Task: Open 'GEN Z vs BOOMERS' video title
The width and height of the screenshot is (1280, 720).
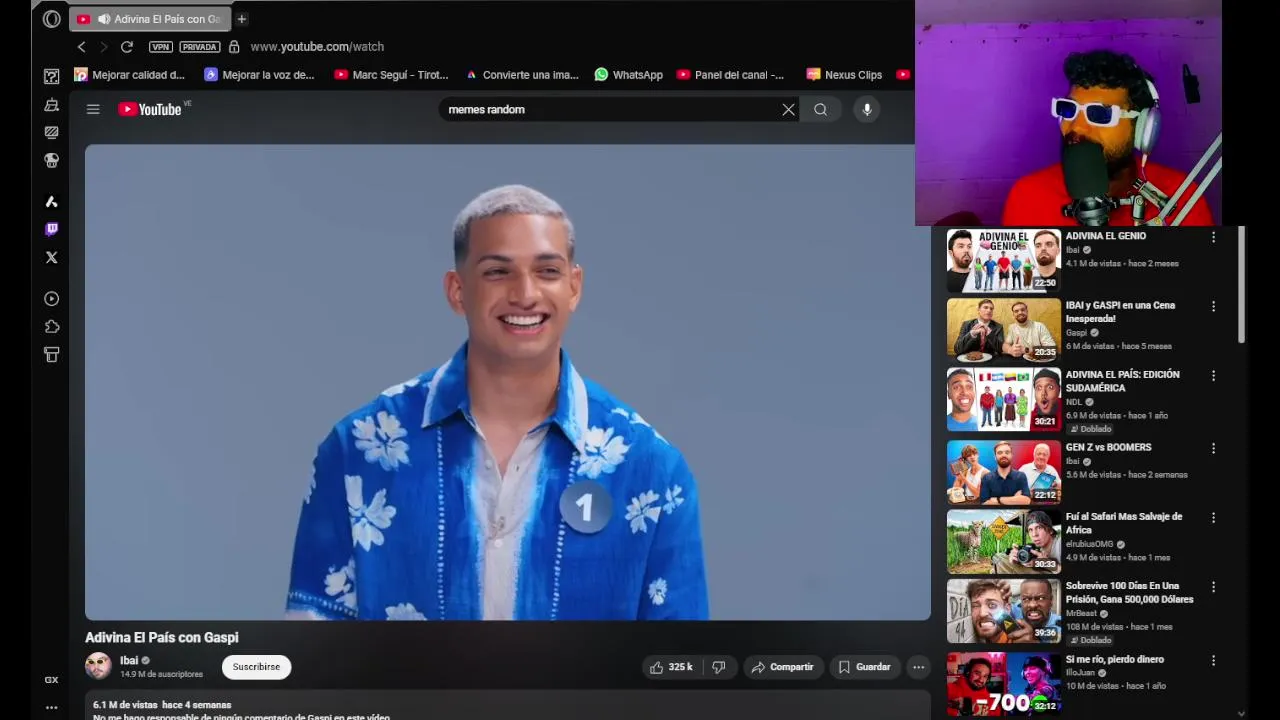Action: 1108,447
